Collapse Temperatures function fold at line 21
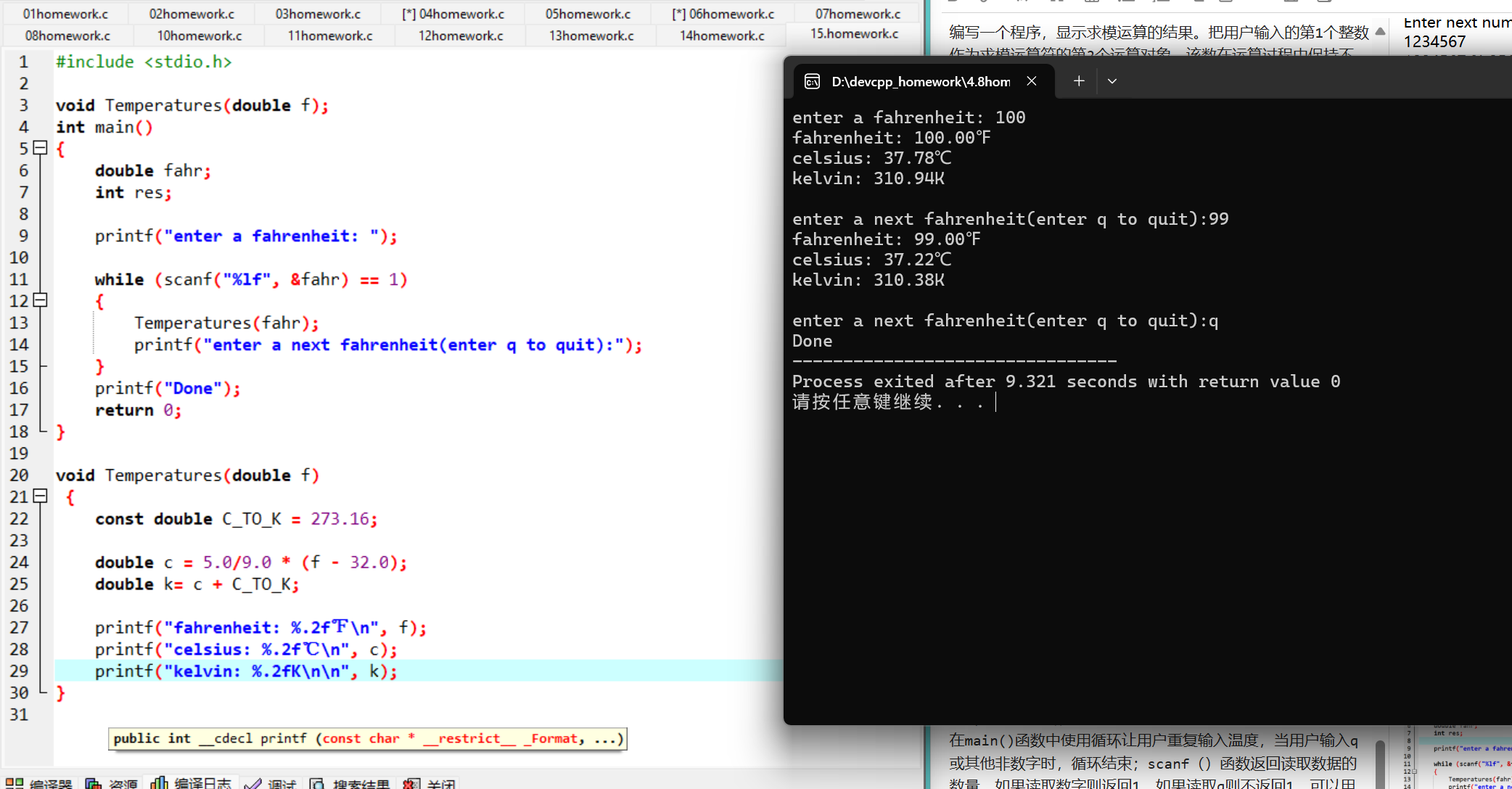 [x=41, y=496]
